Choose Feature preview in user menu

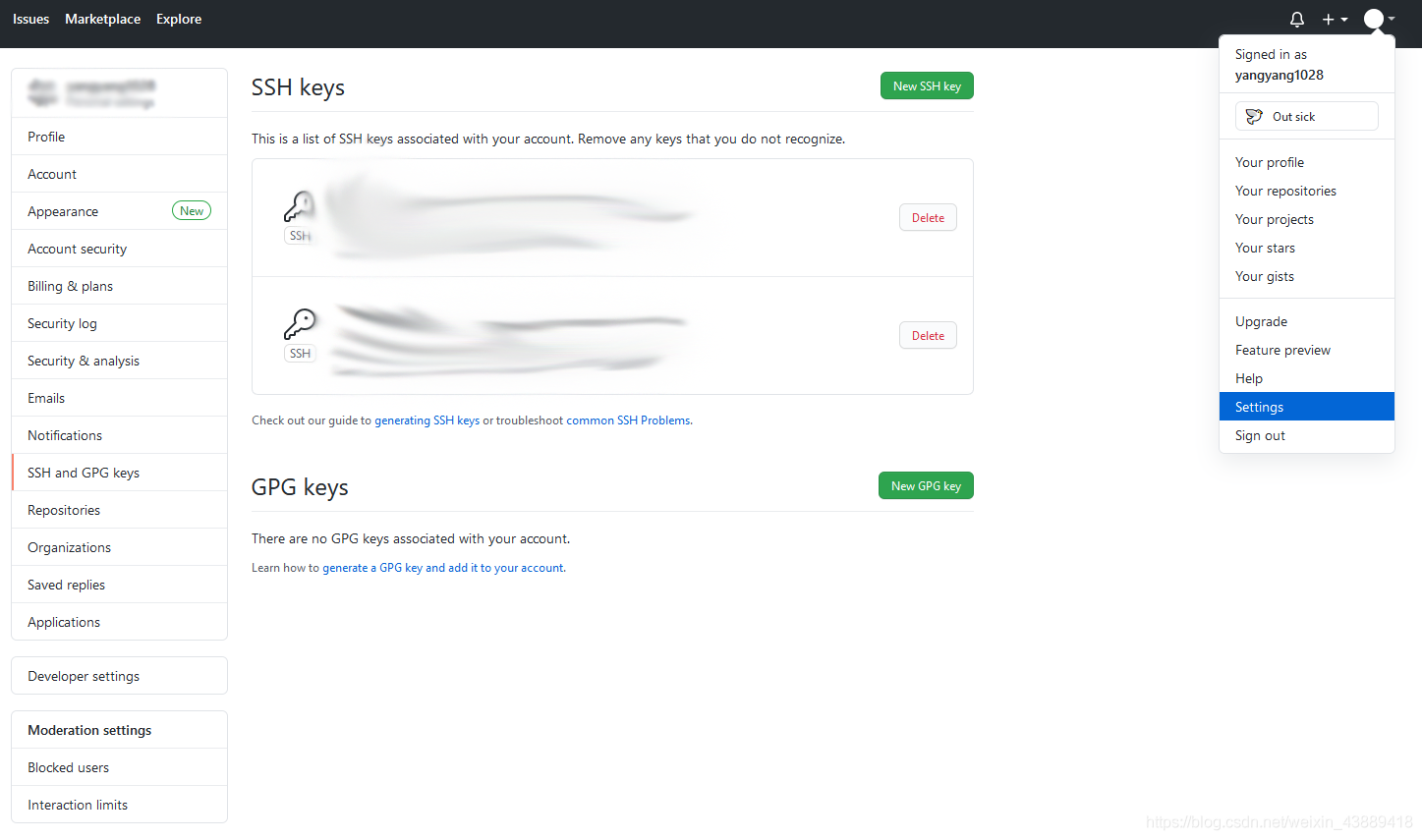pos(1306,350)
